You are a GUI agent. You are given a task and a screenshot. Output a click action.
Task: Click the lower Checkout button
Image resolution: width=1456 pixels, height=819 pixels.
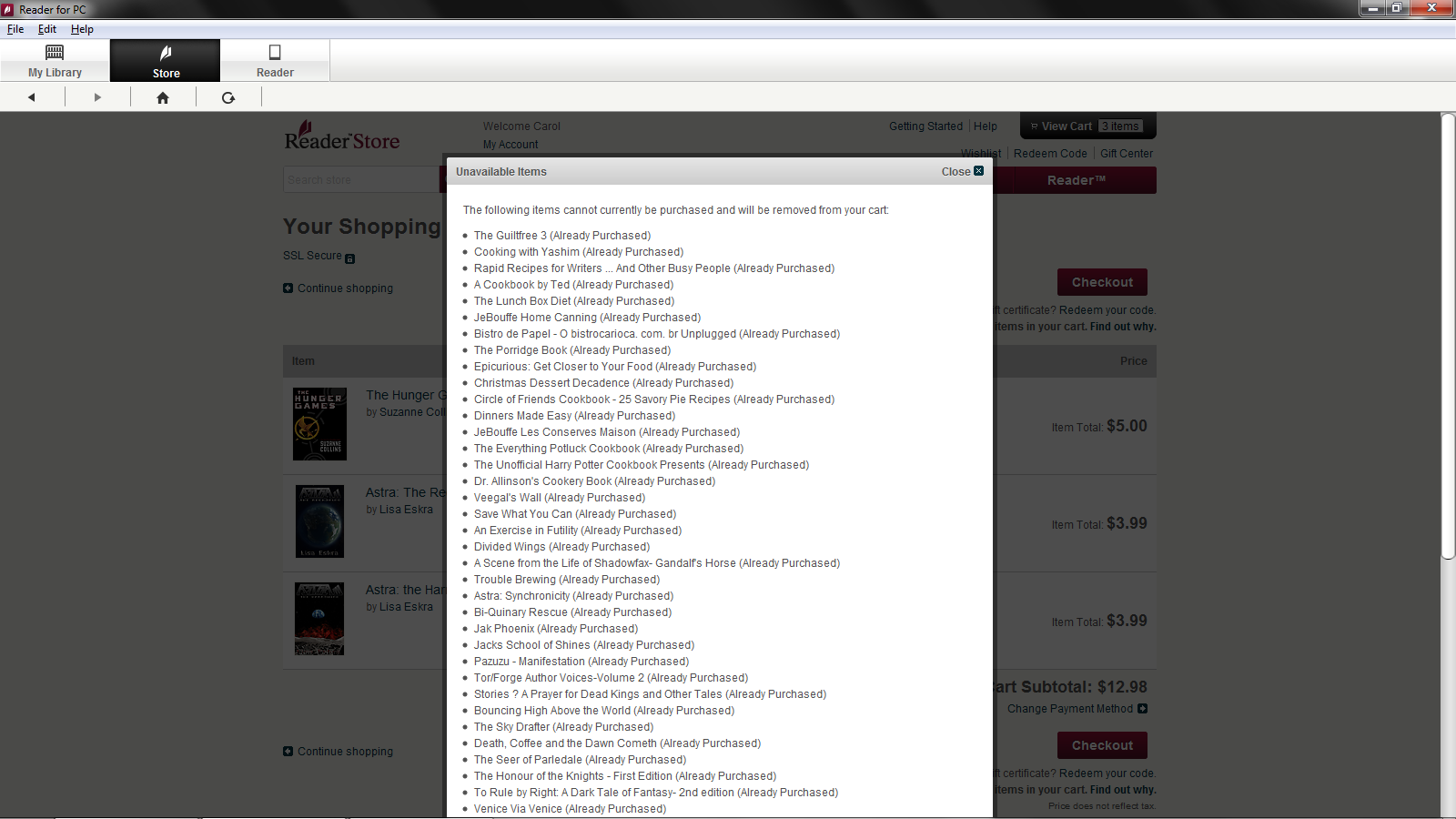[1102, 745]
